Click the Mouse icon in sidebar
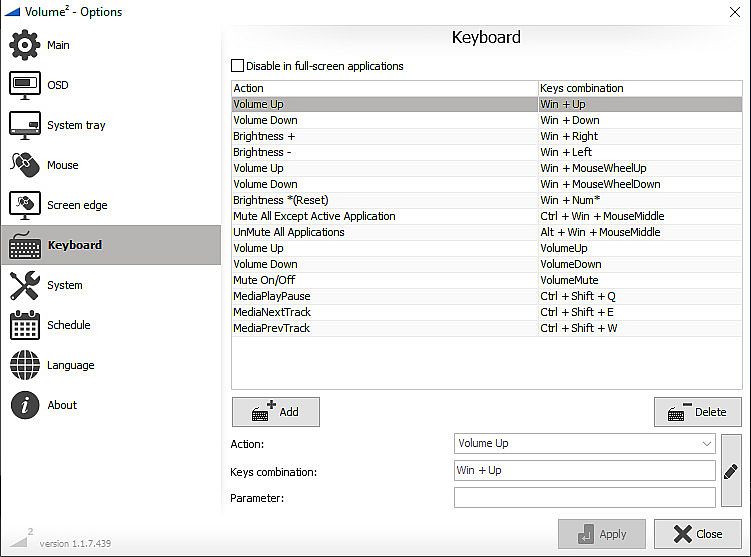Viewport: 751px width, 557px height. [25, 165]
